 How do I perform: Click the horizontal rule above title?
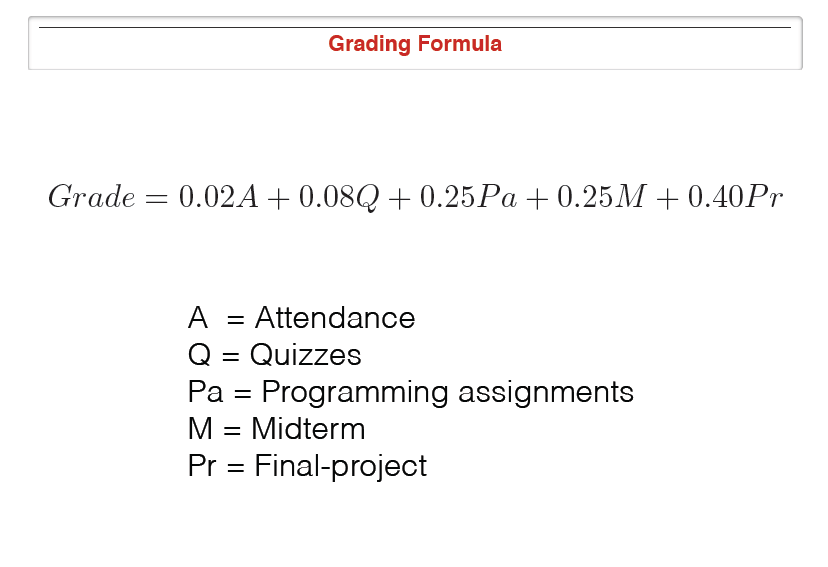tap(415, 27)
